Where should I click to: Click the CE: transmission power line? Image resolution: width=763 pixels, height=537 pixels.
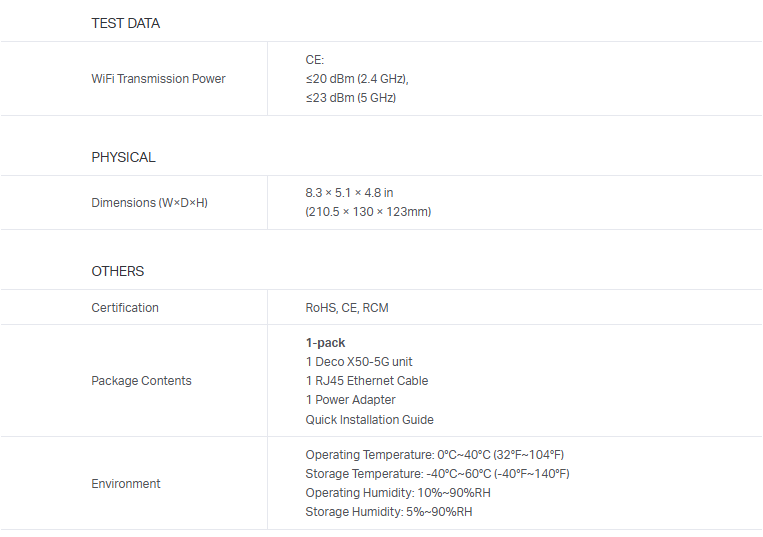[315, 60]
